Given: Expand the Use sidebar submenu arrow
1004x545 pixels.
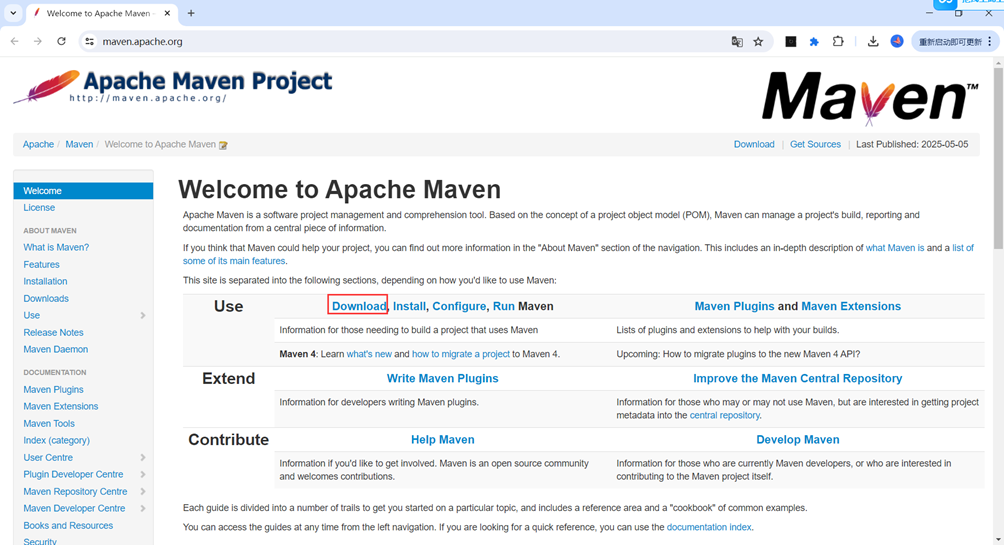Looking at the screenshot, I should point(143,316).
